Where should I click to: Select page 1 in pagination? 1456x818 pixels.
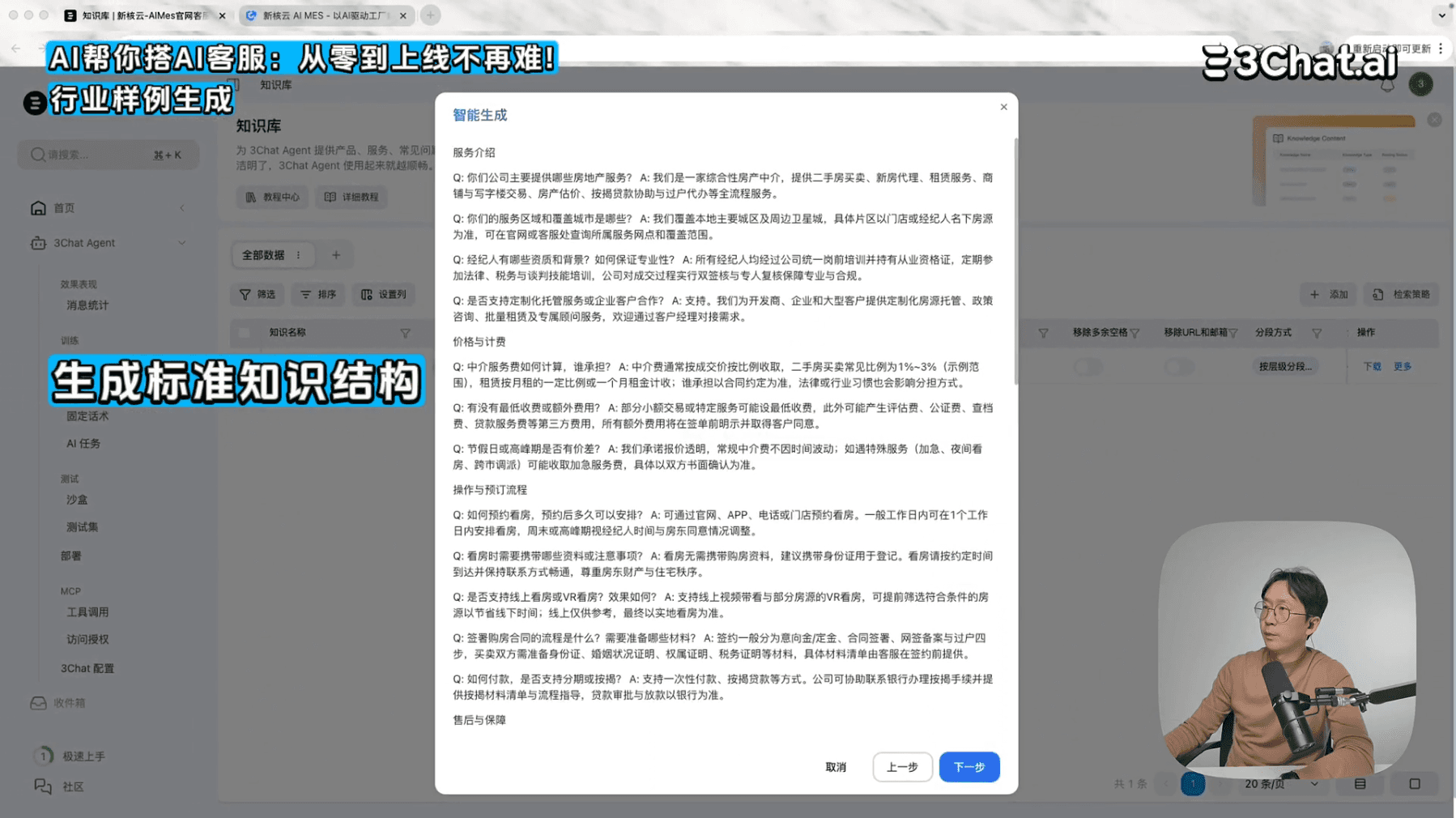[1193, 784]
